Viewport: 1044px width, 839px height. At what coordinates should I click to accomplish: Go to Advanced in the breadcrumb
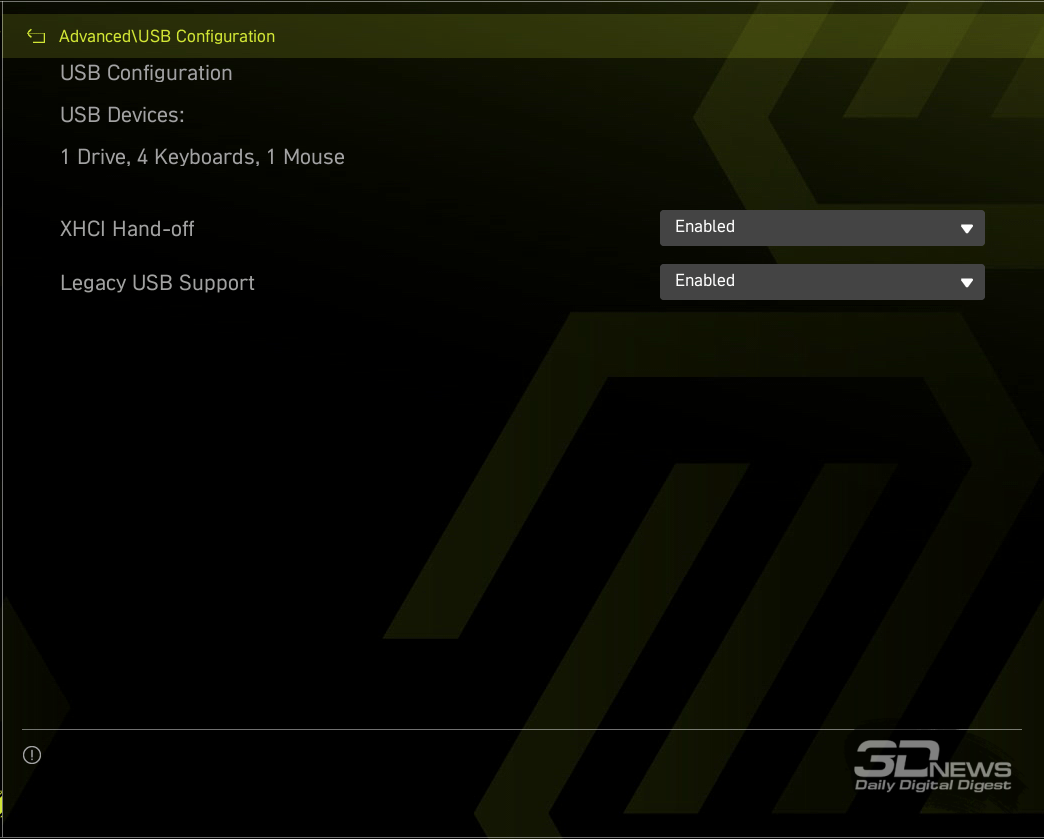click(94, 37)
